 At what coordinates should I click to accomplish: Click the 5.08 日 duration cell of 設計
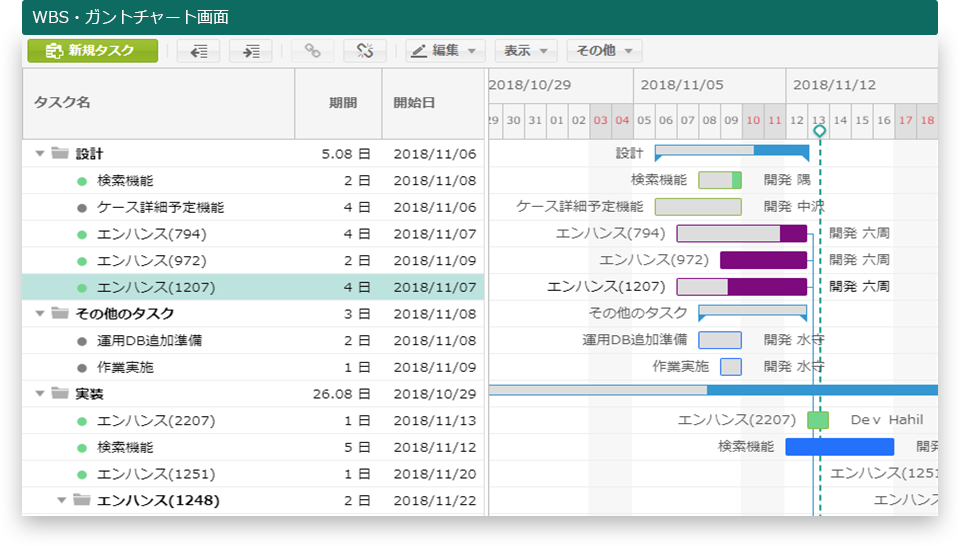click(x=346, y=154)
